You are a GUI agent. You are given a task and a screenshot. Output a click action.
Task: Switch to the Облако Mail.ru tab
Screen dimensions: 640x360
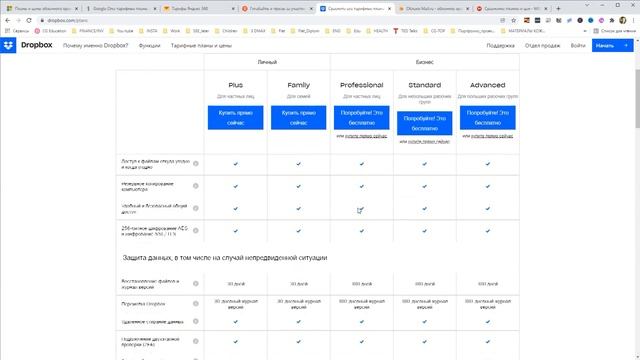[x=433, y=8]
